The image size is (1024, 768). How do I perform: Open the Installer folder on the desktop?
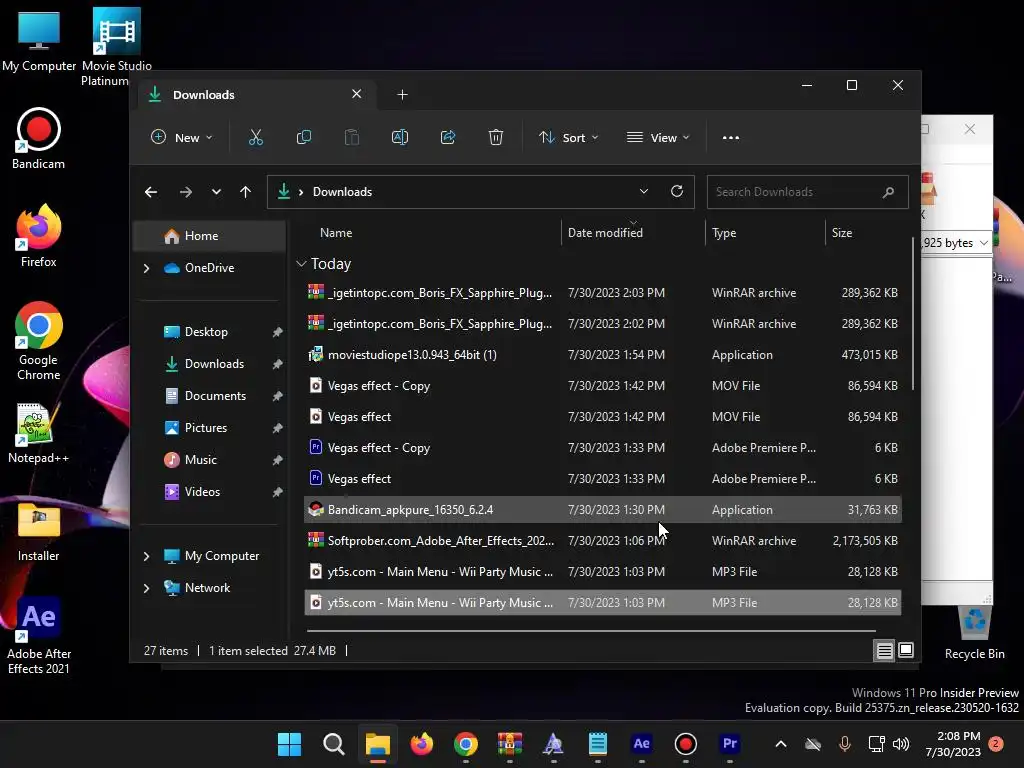click(x=39, y=531)
